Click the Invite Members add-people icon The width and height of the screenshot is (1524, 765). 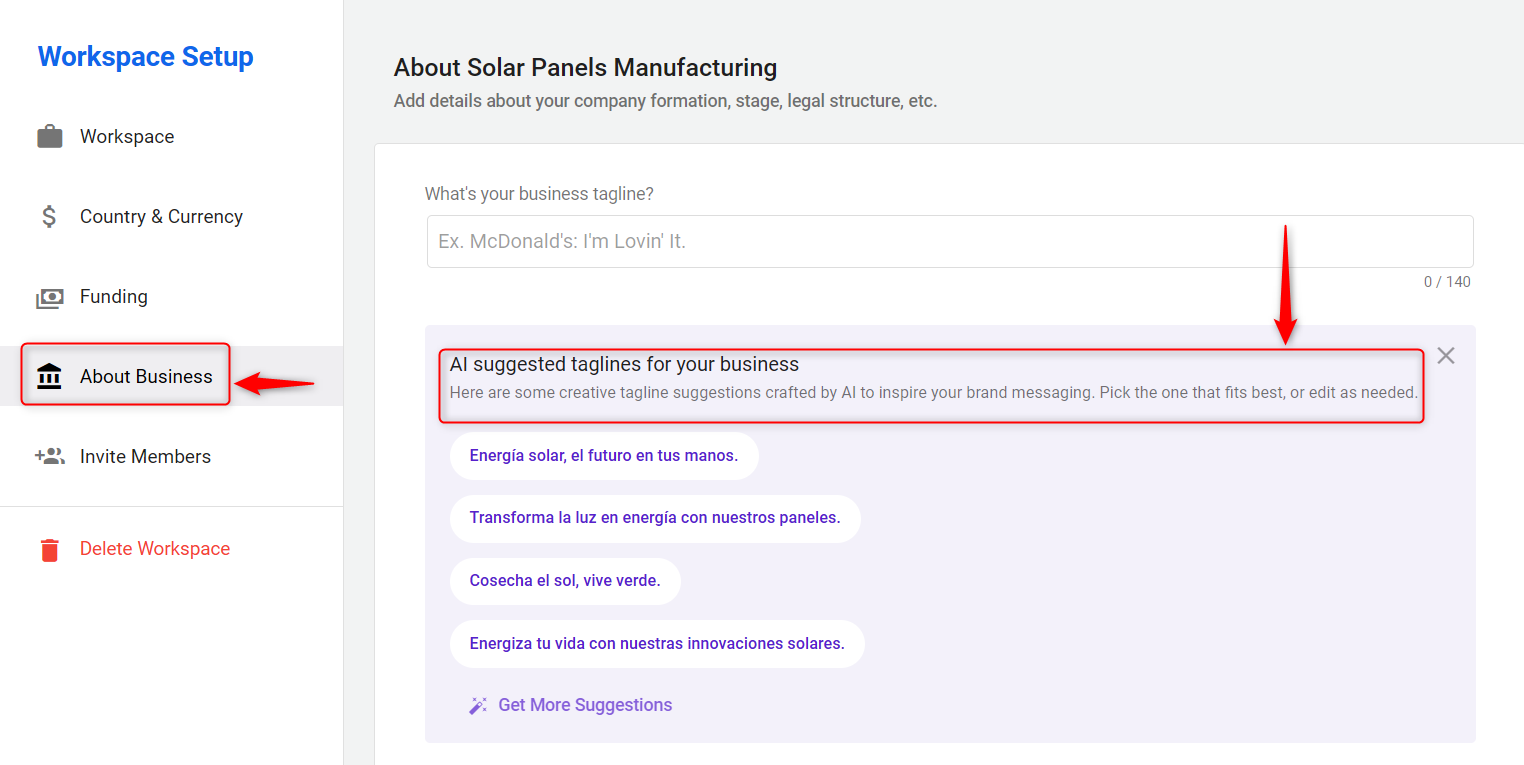[x=49, y=457]
